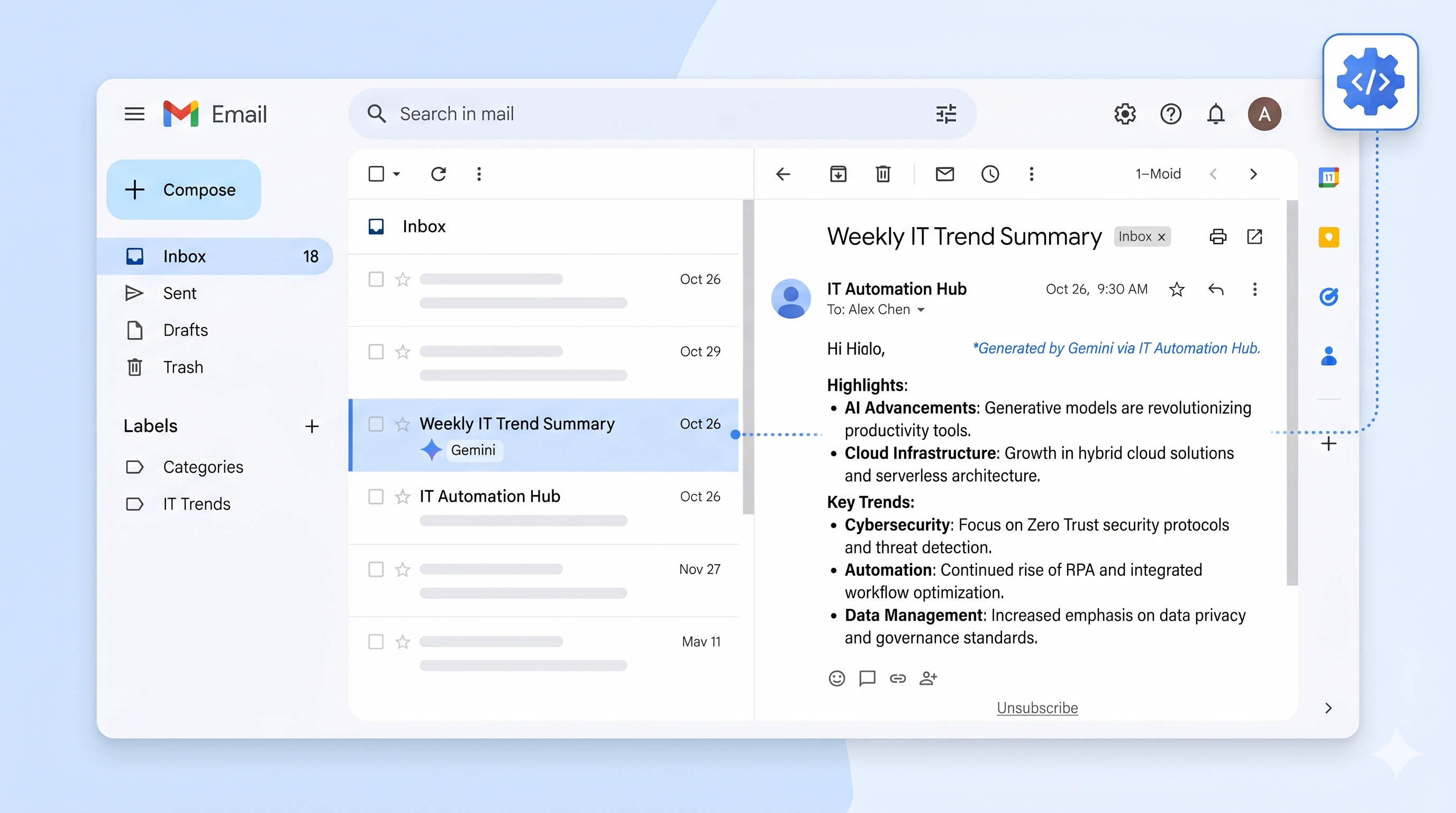
Task: Expand recipient details for Alex Chen
Action: tap(921, 310)
